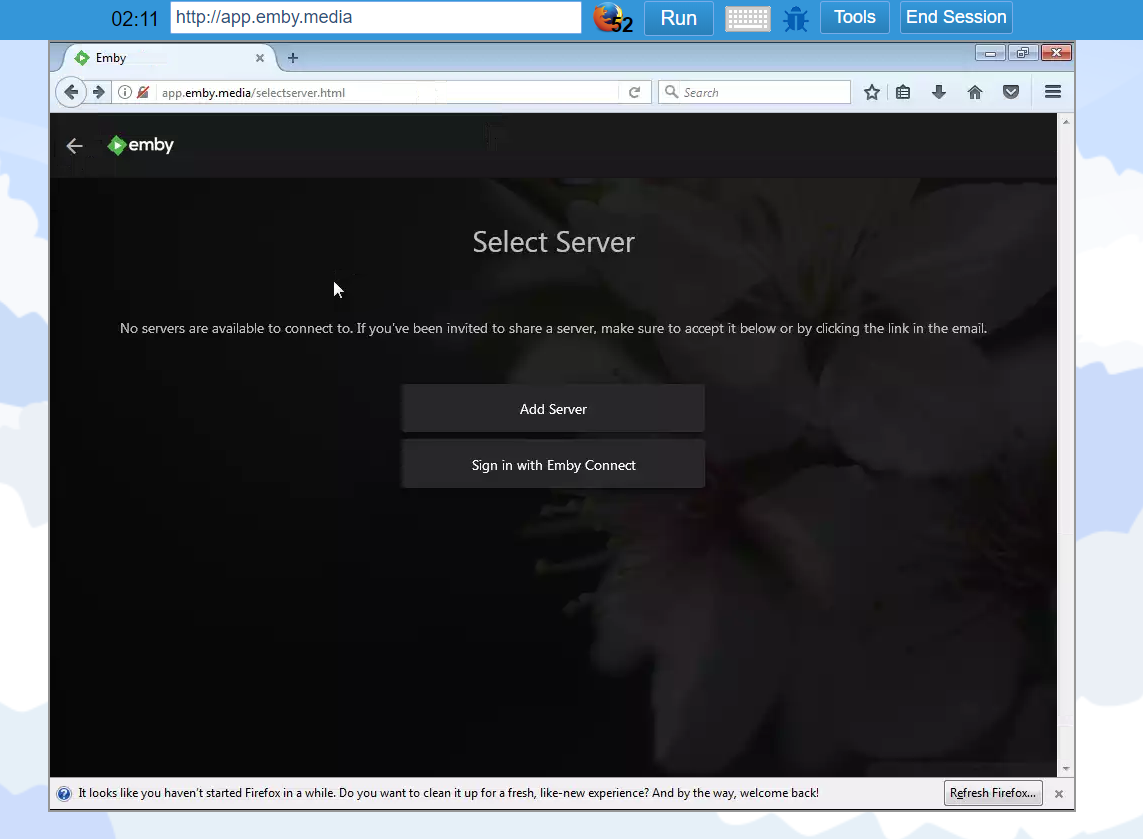This screenshot has height=839, width=1143.
Task: Click the Emby back arrow icon
Action: click(74, 146)
